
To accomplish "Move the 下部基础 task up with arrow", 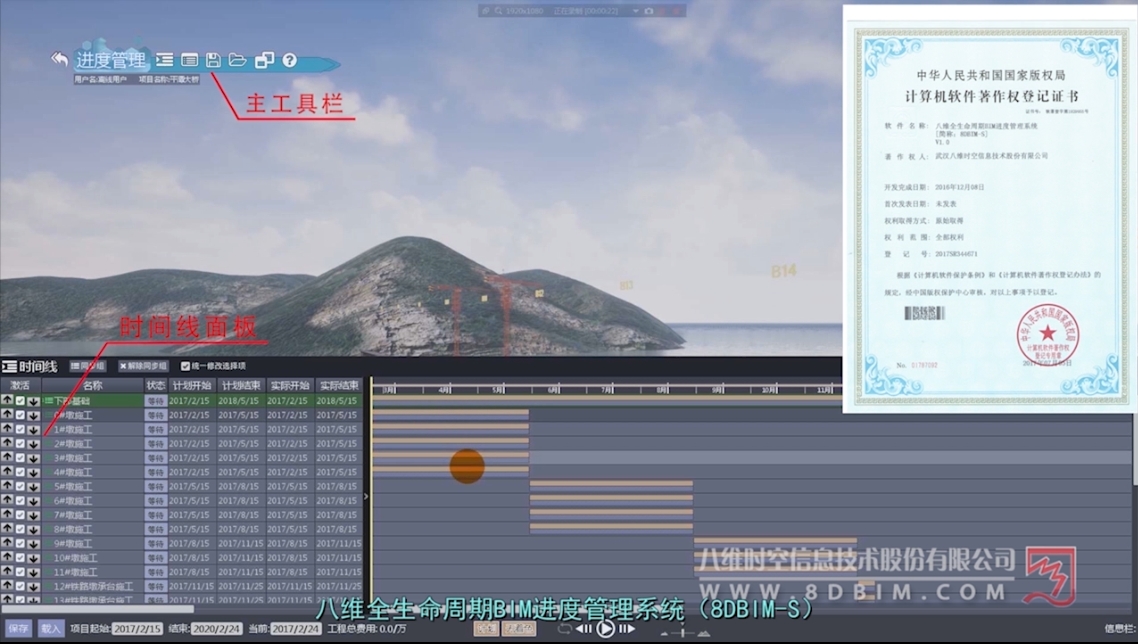I will 7,400.
